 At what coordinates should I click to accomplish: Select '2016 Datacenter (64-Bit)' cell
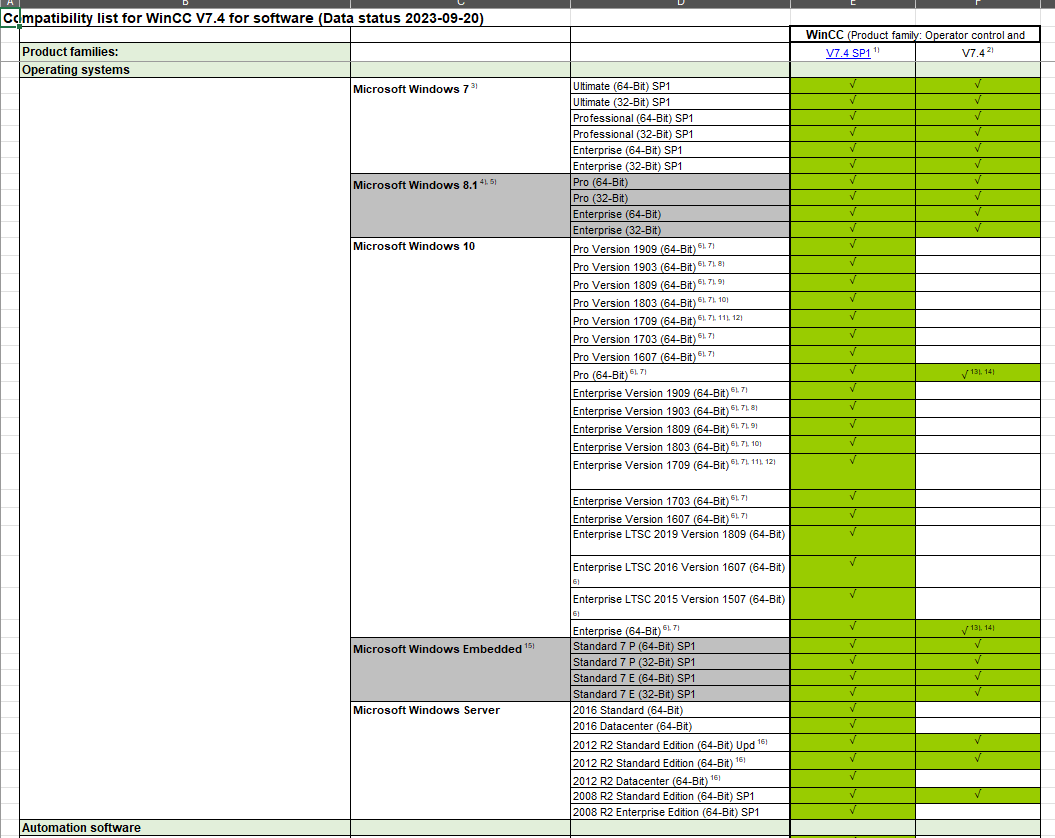pos(680,726)
